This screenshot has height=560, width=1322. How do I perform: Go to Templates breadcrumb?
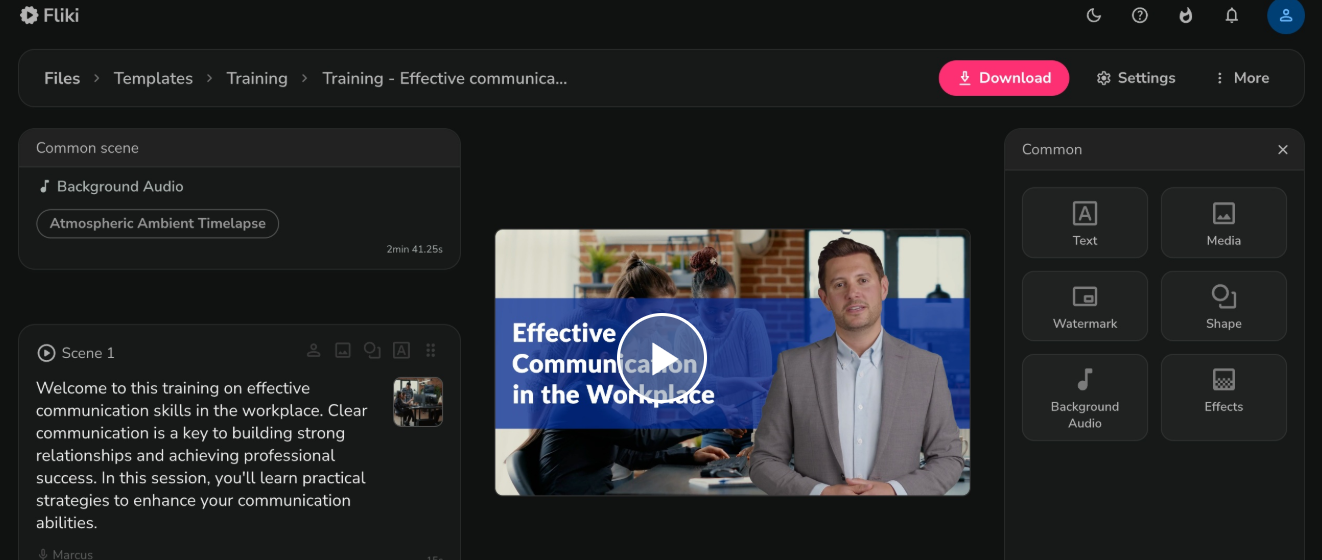point(153,78)
